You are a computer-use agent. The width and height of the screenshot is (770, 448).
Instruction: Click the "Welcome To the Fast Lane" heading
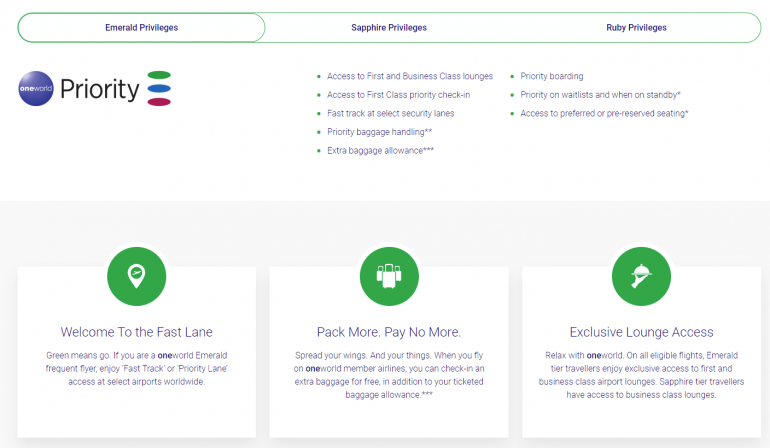[x=136, y=332]
